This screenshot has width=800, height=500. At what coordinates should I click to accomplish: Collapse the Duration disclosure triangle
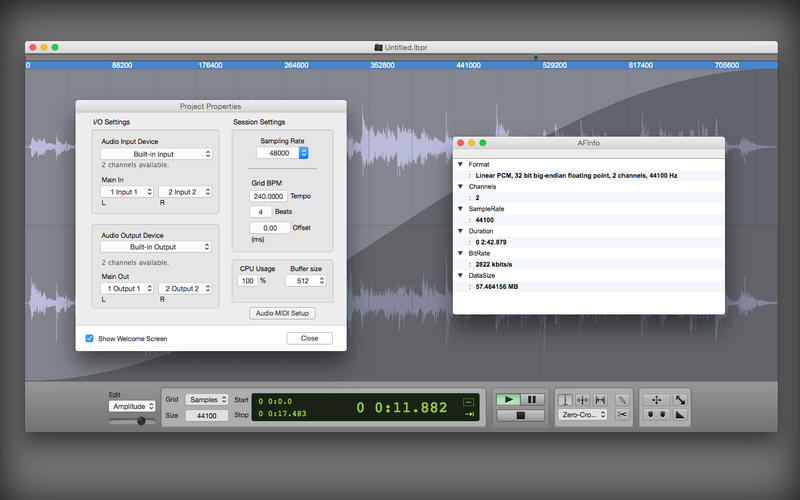pyautogui.click(x=460, y=231)
